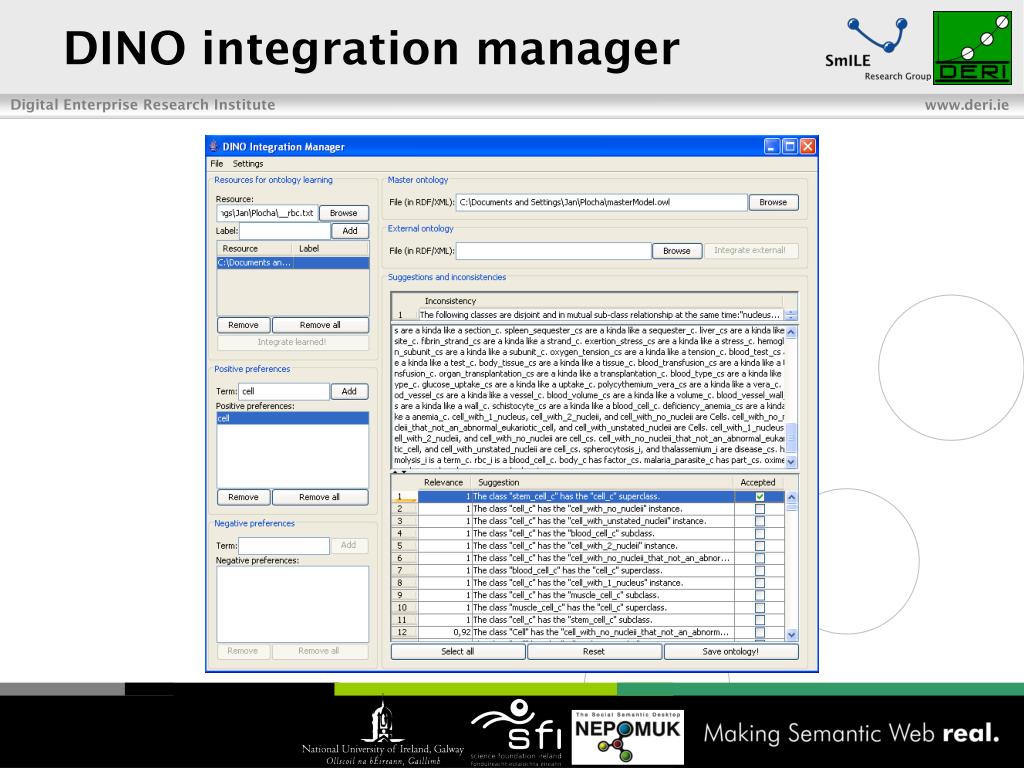Viewport: 1024px width, 768px height.
Task: Remove all positive preferences
Action: tap(320, 497)
